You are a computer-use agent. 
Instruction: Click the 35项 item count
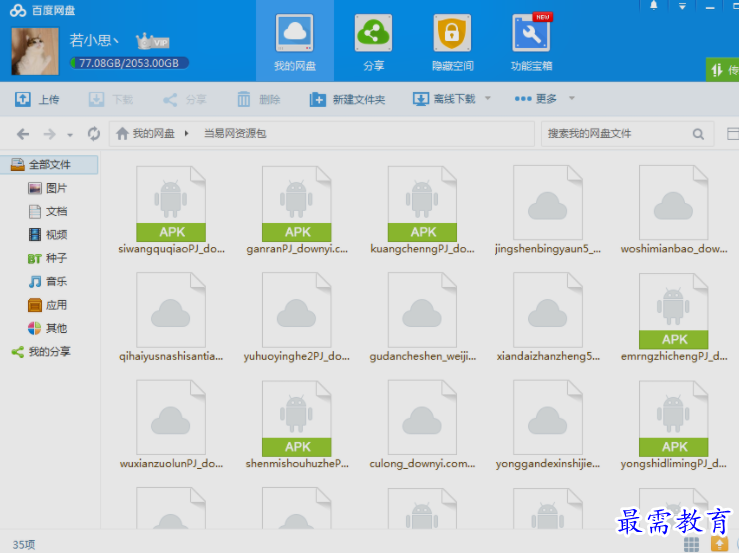(24, 545)
